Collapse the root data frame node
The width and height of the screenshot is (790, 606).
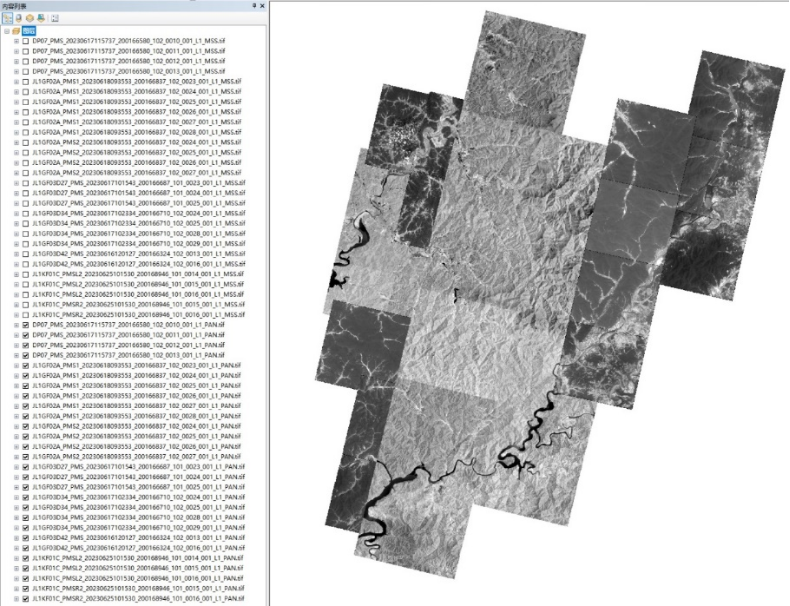(6, 30)
